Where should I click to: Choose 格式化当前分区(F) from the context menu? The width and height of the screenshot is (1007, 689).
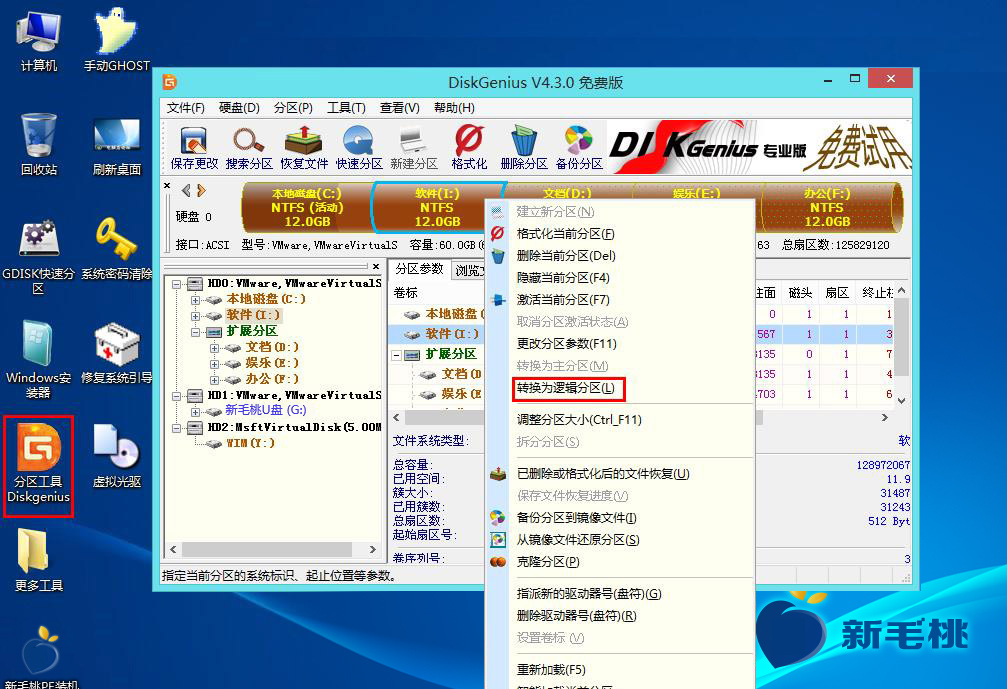coord(620,234)
